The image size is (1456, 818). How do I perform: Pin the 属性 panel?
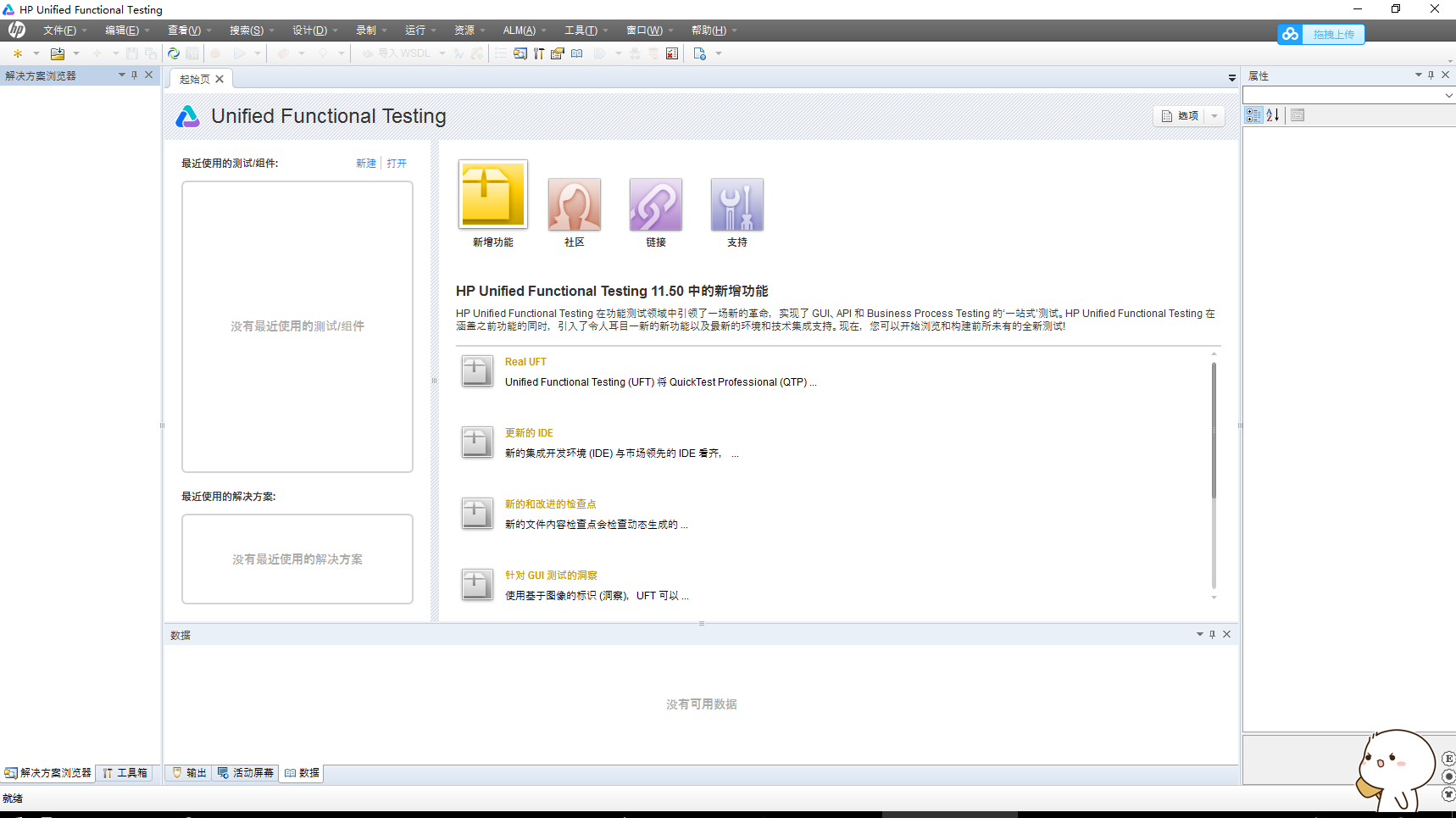click(x=1431, y=75)
